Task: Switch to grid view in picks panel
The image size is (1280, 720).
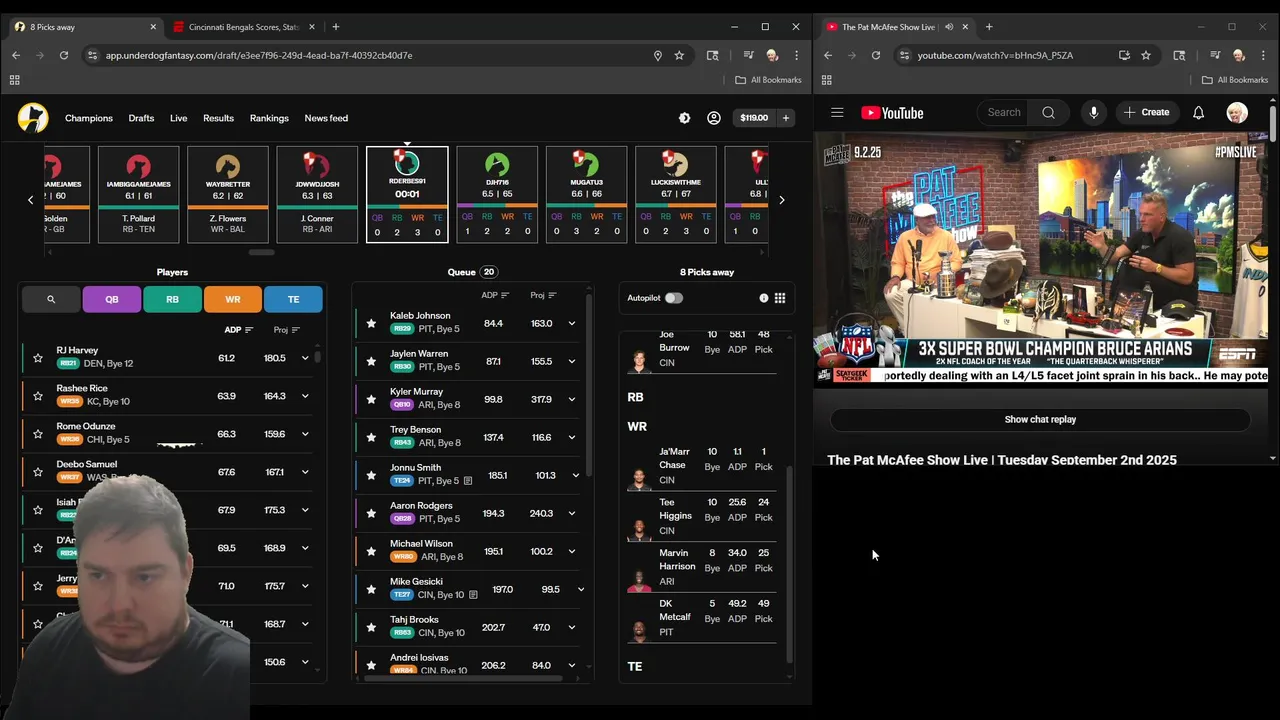Action: point(780,298)
